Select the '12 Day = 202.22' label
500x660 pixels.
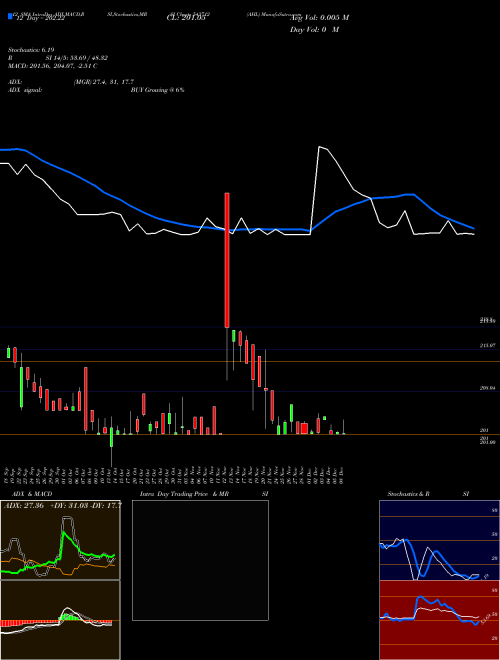(40, 19)
